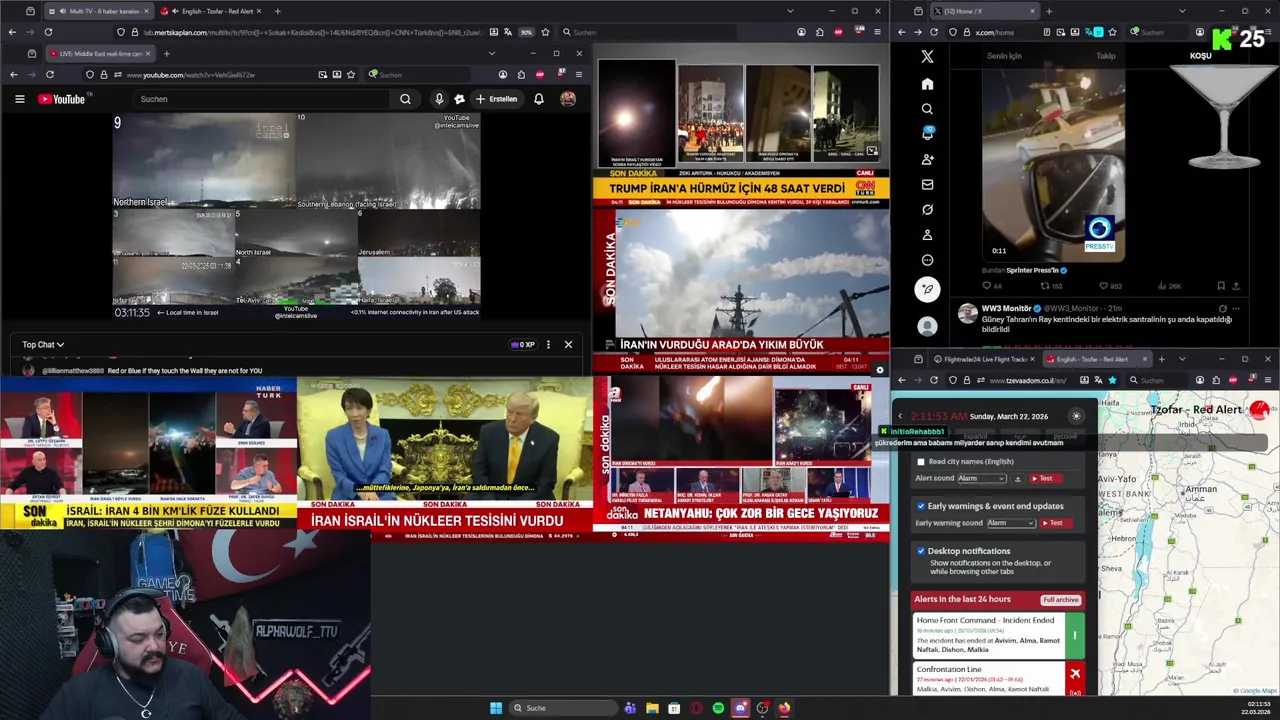Untick Early warnings & event end updates
The height and width of the screenshot is (720, 1280).
click(921, 506)
